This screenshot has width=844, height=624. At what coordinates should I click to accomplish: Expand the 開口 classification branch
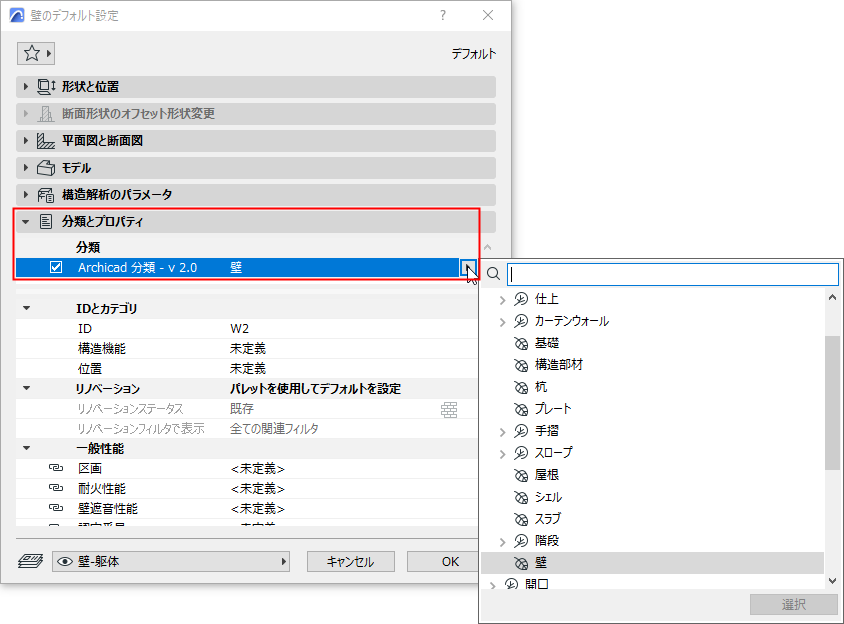[x=493, y=585]
